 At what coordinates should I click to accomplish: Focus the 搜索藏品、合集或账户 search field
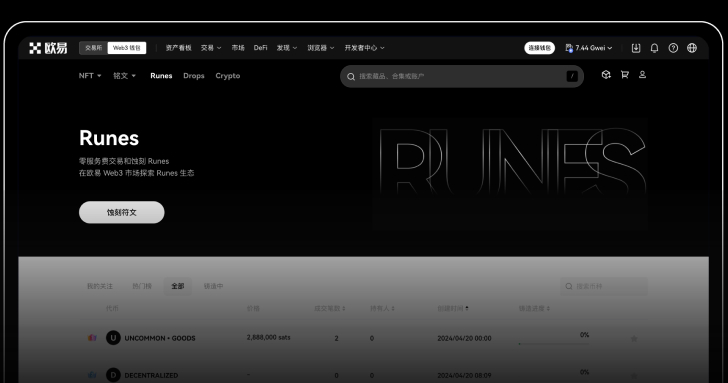pyautogui.click(x=462, y=76)
